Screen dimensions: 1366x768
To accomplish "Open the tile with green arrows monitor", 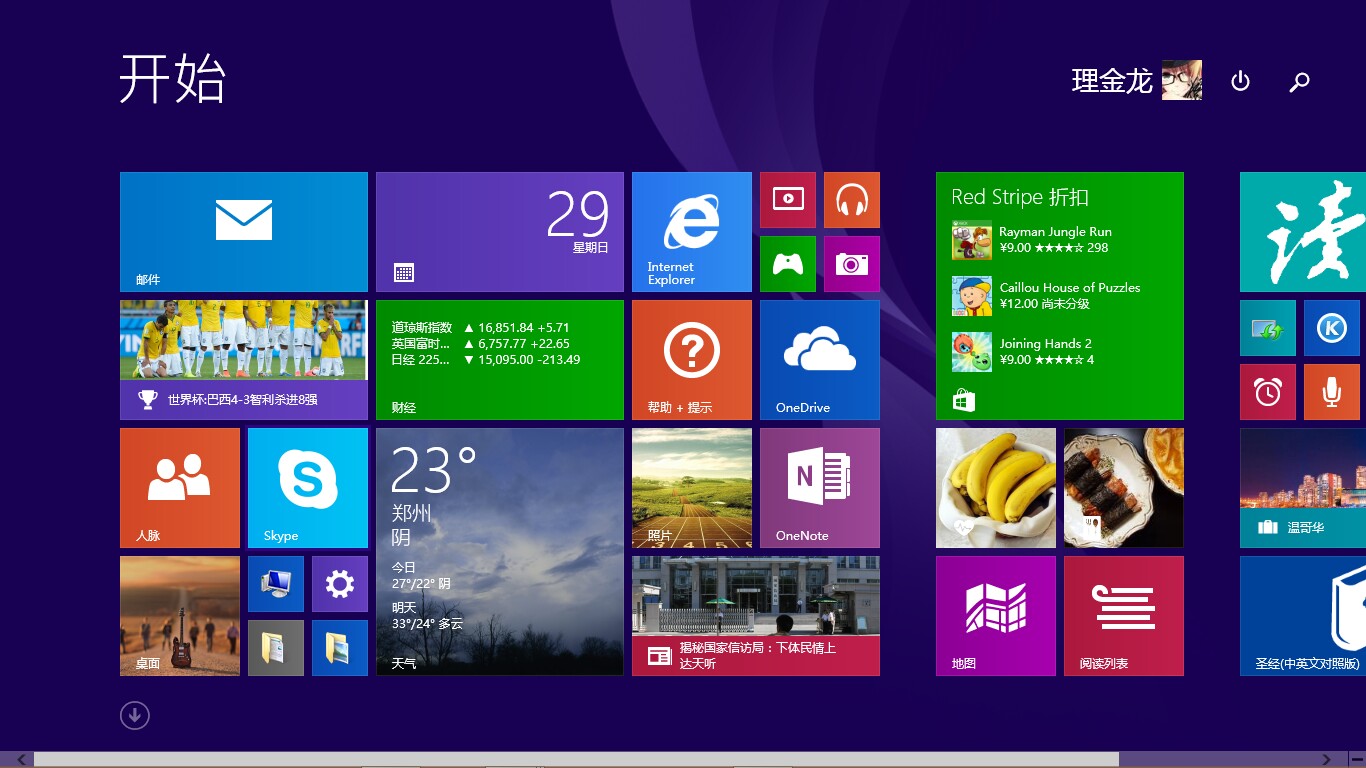I will click(x=1268, y=328).
